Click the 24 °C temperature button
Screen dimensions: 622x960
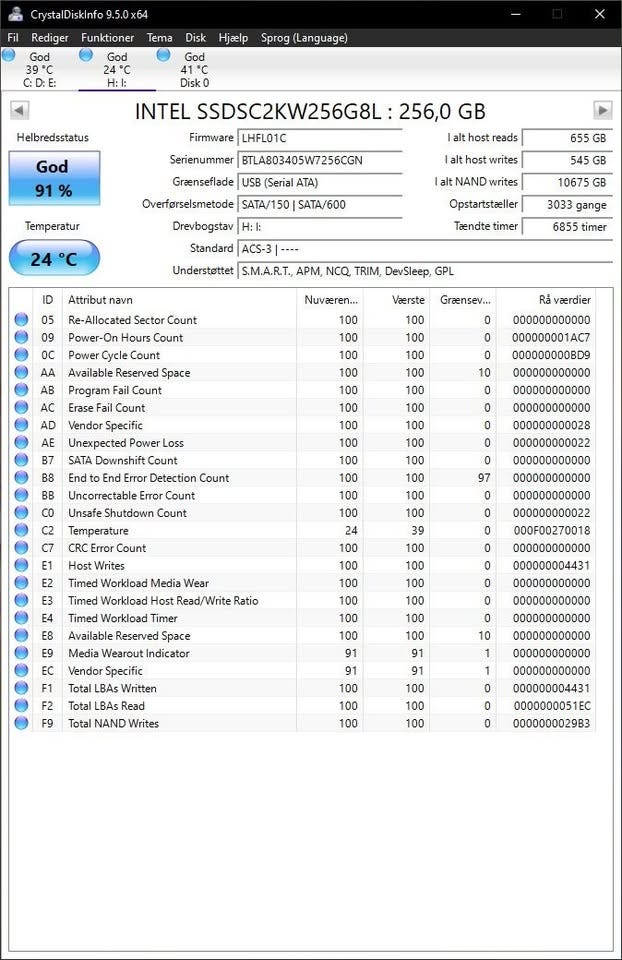pos(54,258)
